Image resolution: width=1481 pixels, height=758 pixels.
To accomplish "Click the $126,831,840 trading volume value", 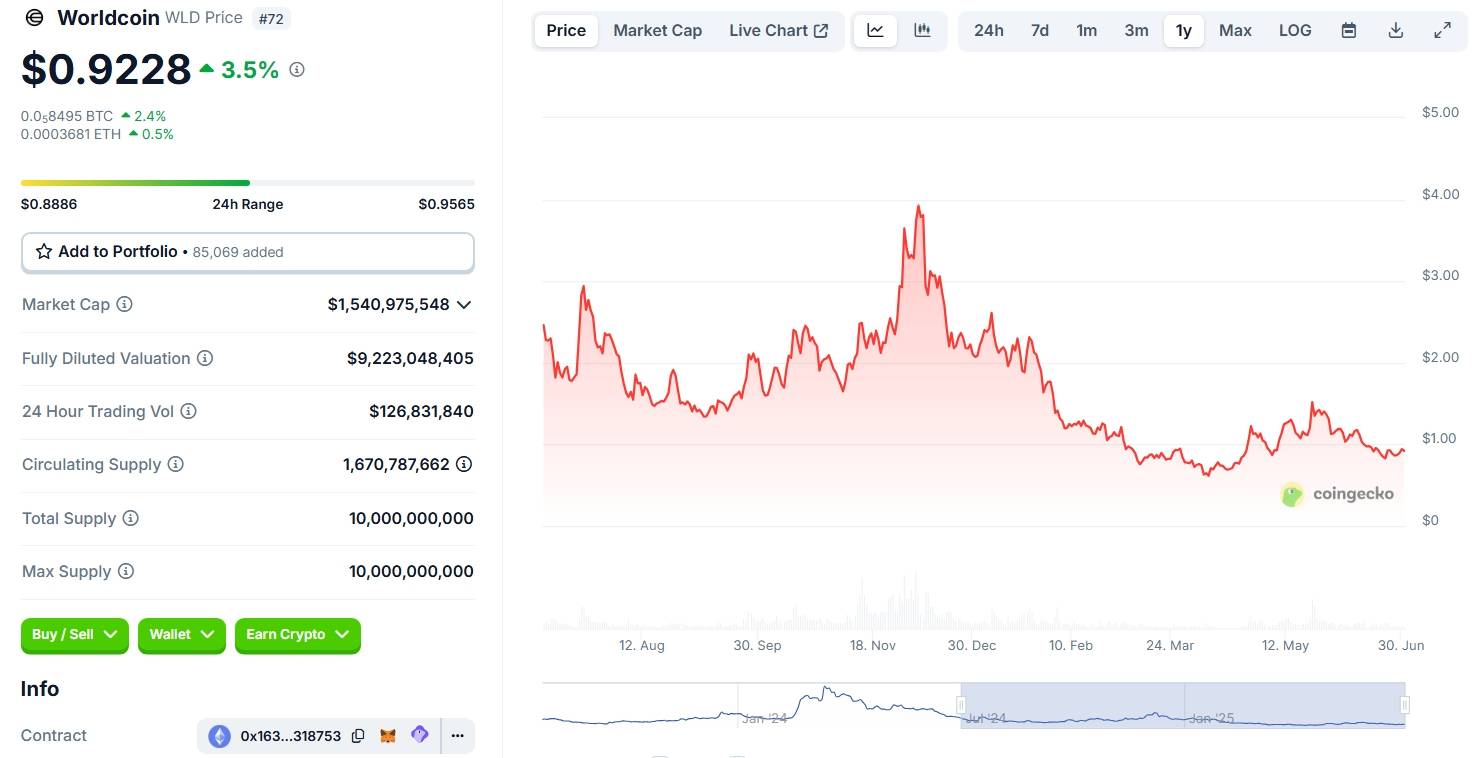I will point(421,411).
